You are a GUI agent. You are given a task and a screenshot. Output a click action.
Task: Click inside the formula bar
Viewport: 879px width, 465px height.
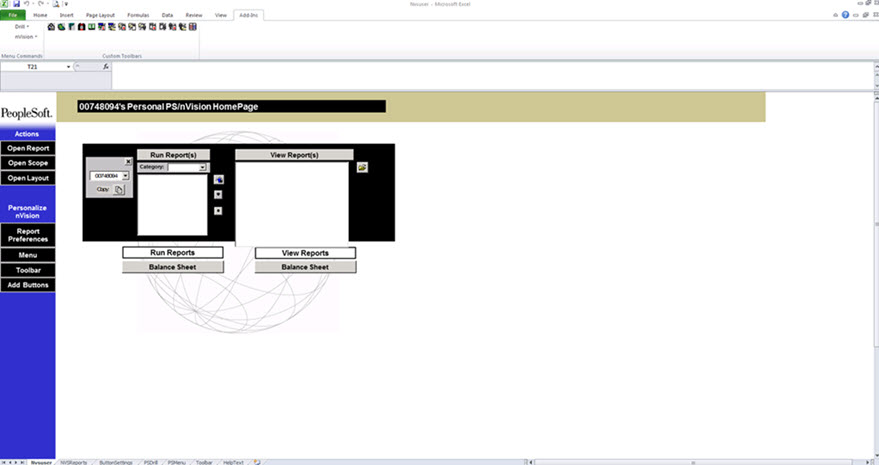point(492,75)
